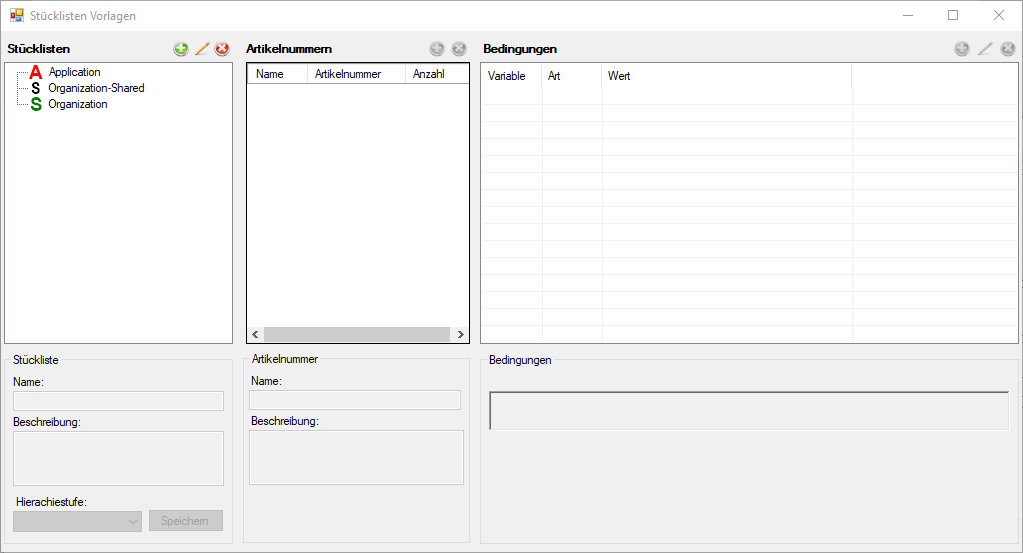Viewport: 1023px width, 553px height.
Task: Click the right arrow of horizontal scrollbar
Action: click(461, 335)
